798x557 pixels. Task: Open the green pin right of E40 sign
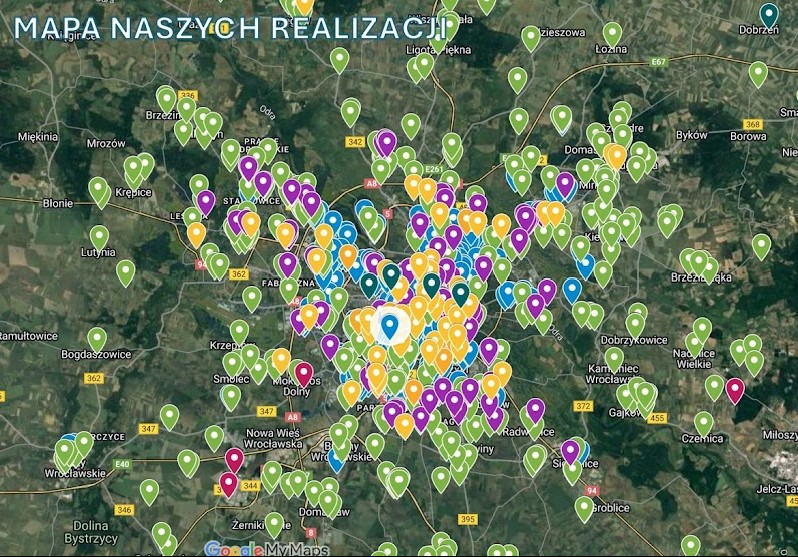click(187, 462)
